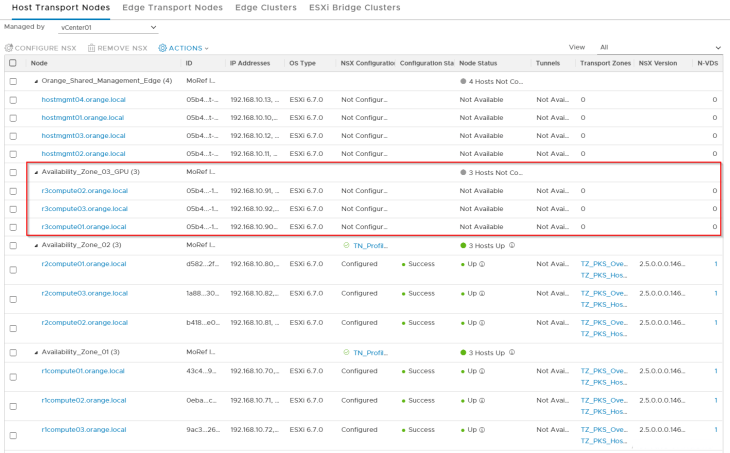The height and width of the screenshot is (453, 730).
Task: Click the N-VDS count for r2compute02
Action: coord(715,322)
